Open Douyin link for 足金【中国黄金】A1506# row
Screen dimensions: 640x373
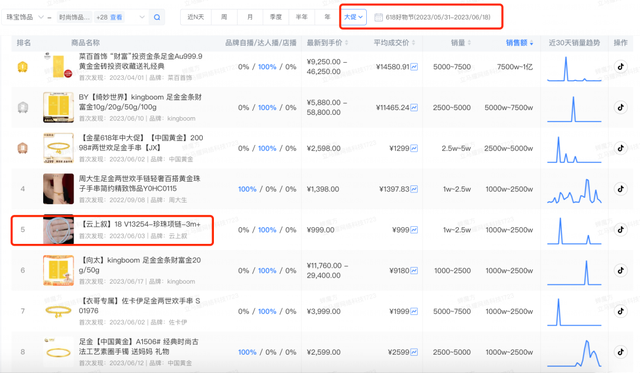(x=620, y=352)
